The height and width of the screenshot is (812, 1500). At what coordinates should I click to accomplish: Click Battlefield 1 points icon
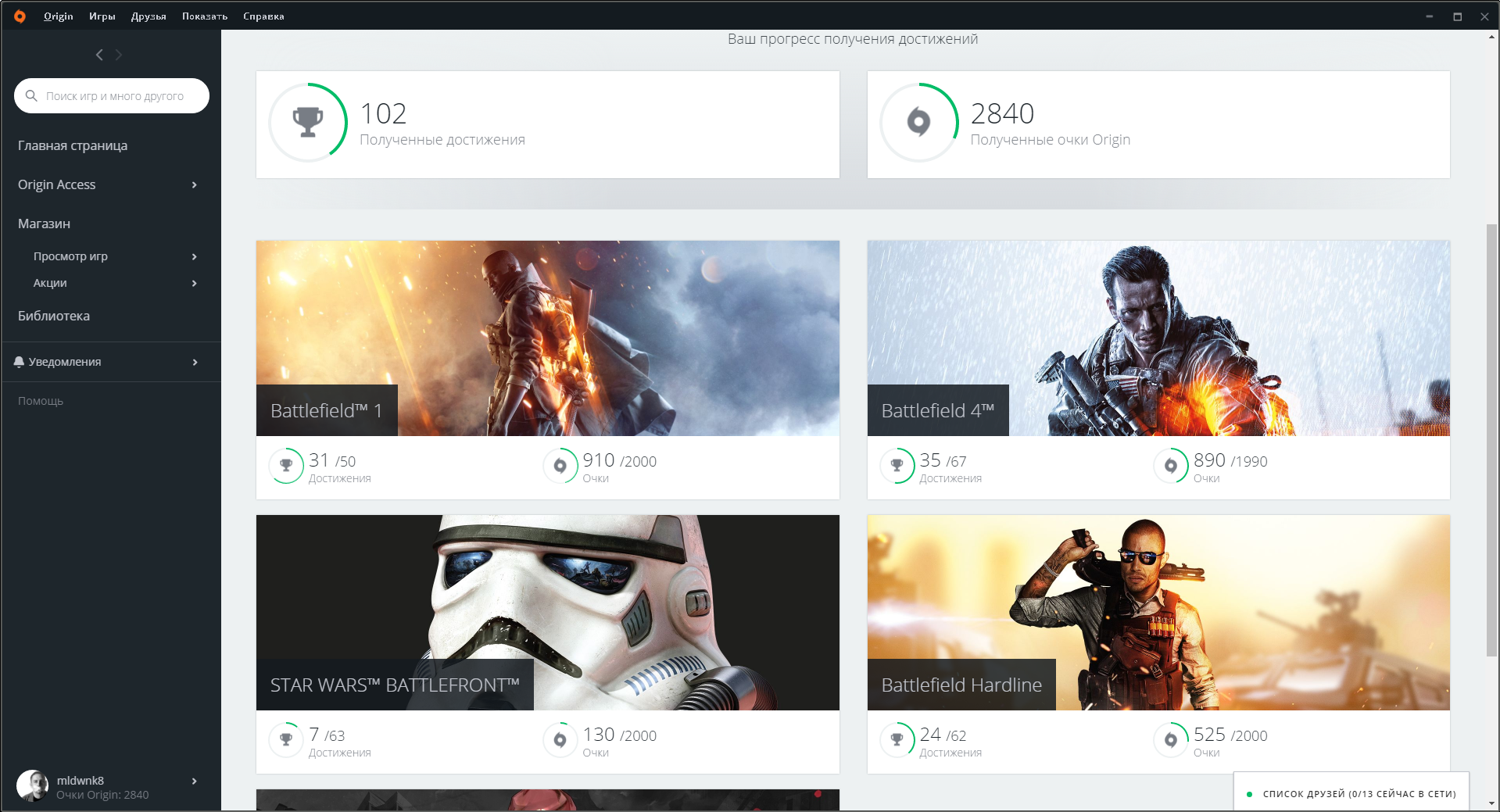(560, 466)
